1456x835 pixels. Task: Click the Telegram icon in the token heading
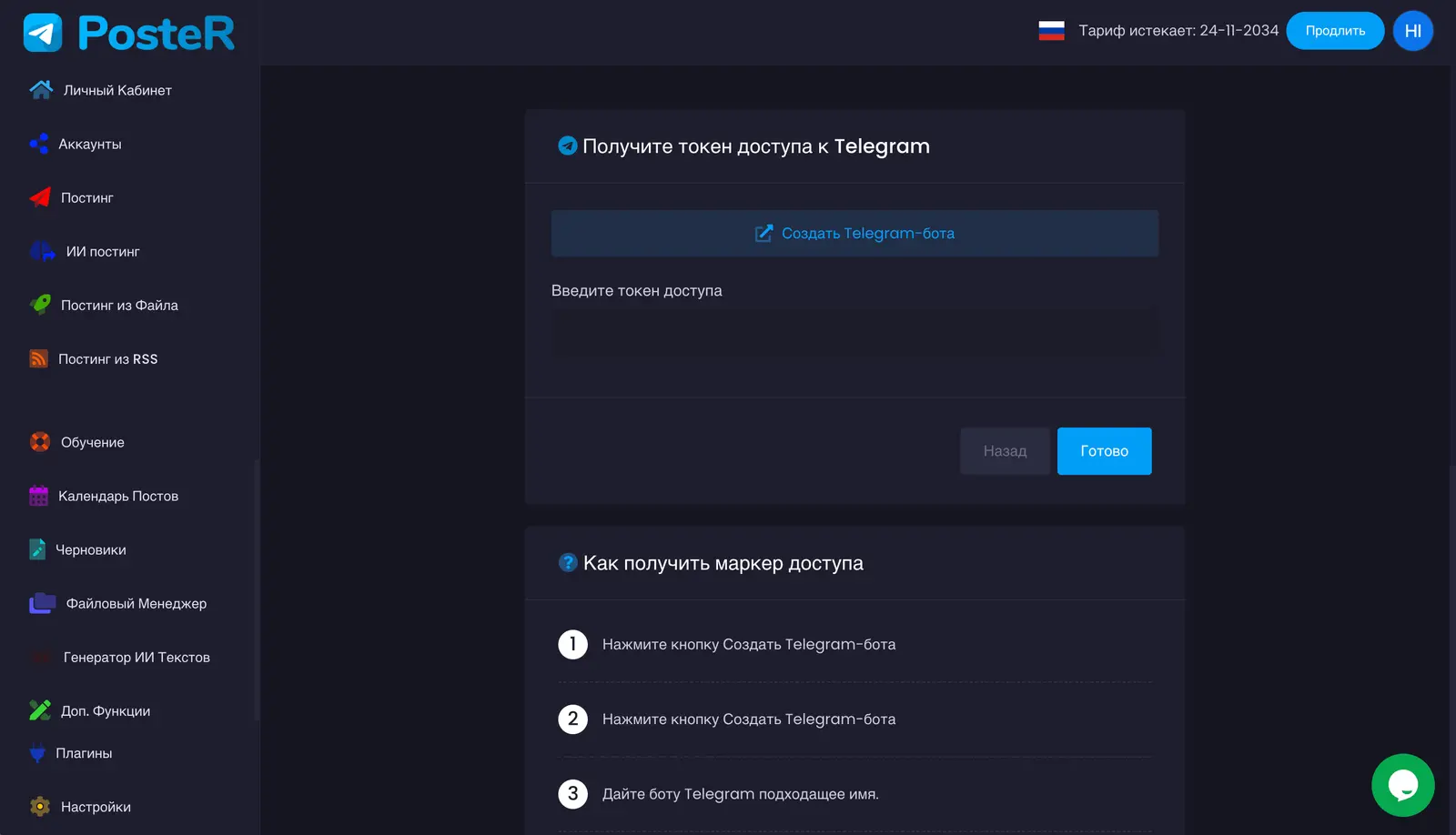568,146
